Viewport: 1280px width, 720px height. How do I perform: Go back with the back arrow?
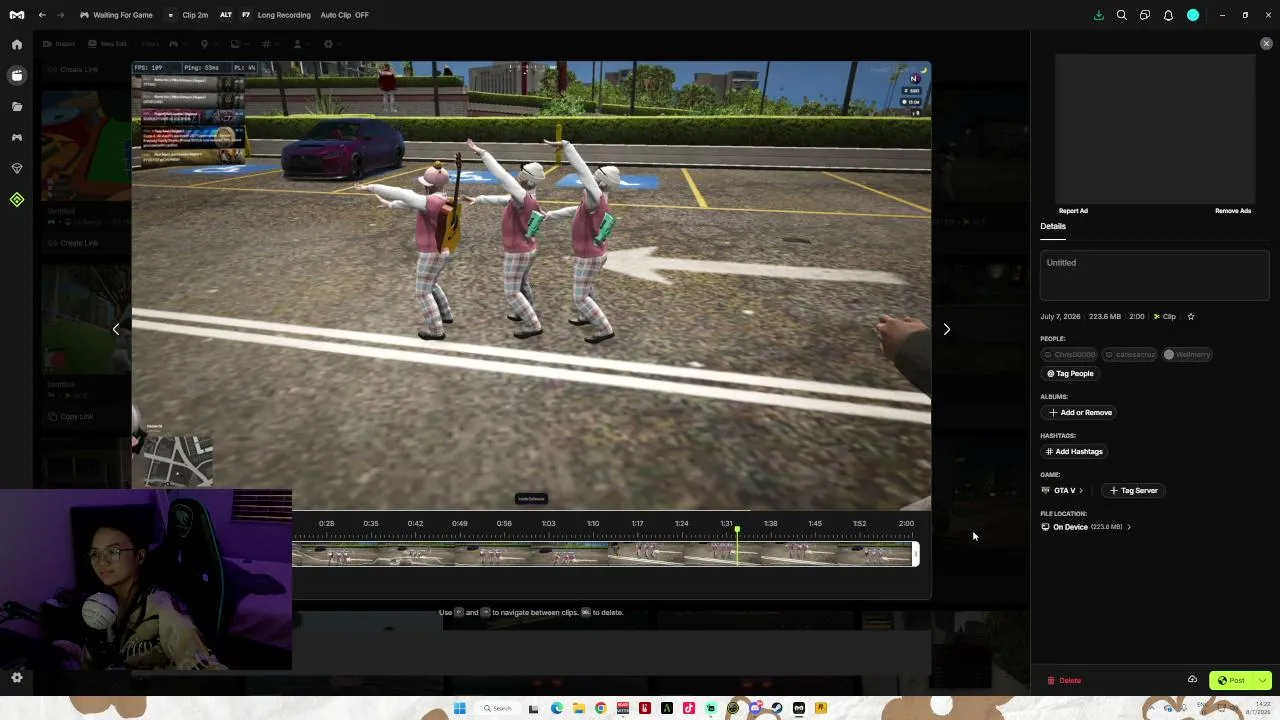click(x=42, y=15)
